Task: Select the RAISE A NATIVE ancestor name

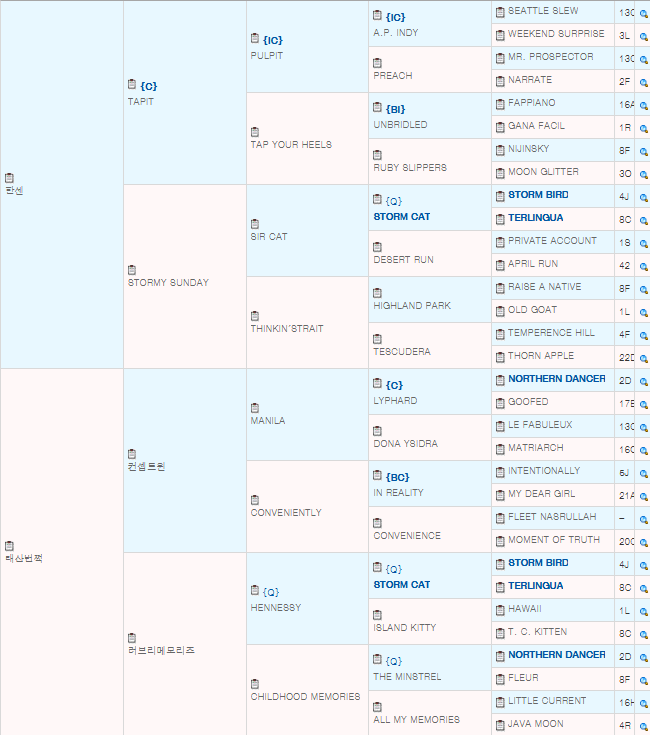Action: [x=545, y=287]
